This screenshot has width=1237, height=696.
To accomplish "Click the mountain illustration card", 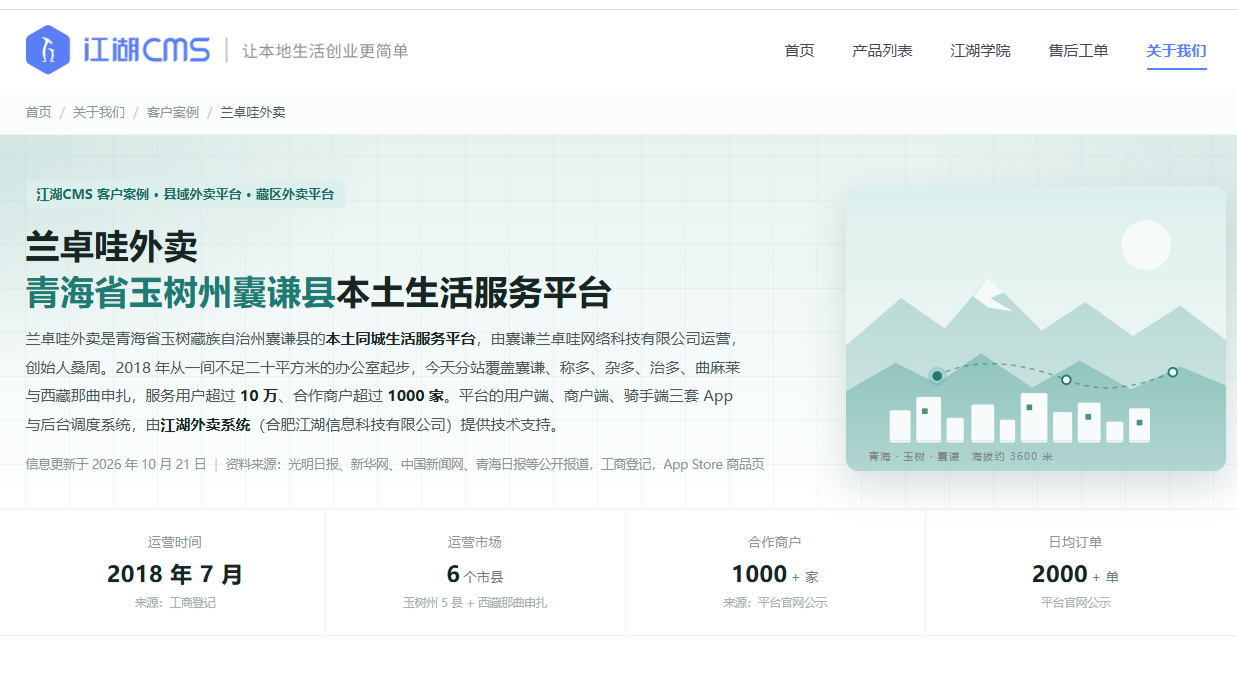I will coord(1035,328).
